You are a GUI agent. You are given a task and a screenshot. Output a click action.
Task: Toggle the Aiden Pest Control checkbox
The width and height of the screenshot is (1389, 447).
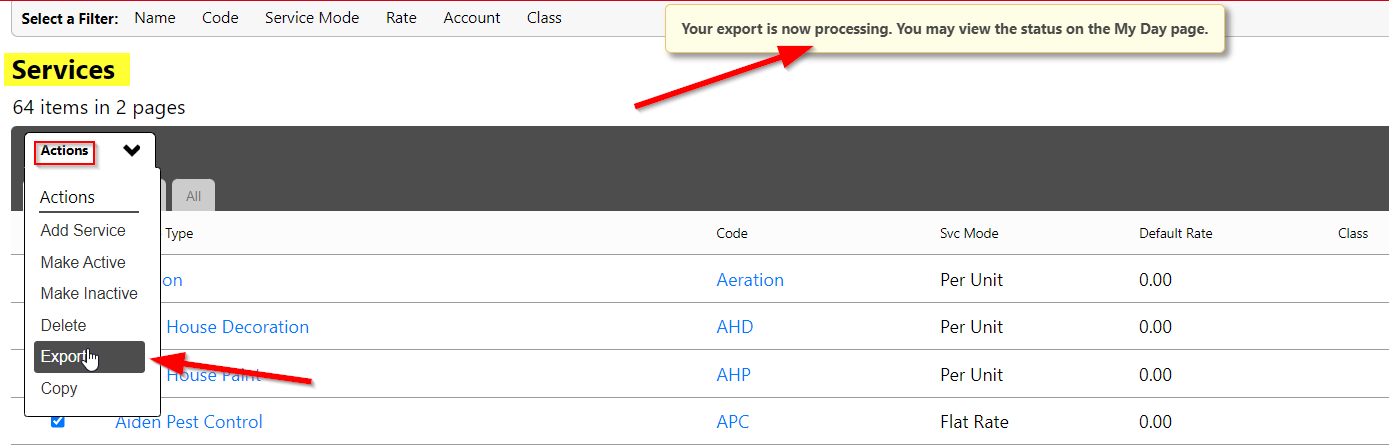(x=57, y=421)
